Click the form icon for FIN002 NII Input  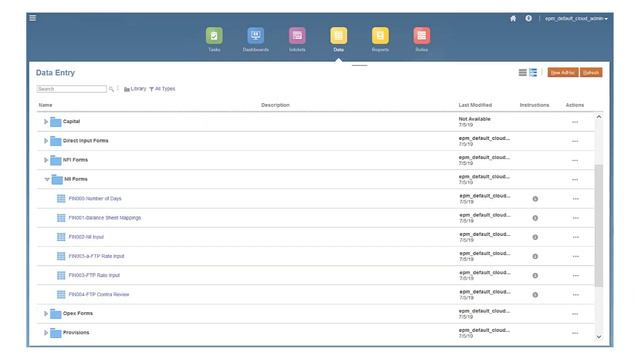tap(61, 237)
